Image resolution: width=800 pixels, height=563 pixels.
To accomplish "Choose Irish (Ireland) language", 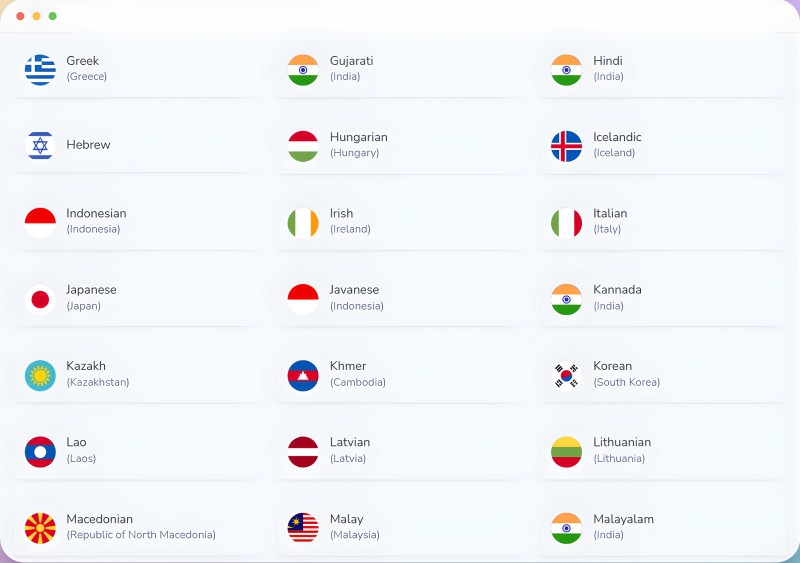I will click(x=401, y=222).
